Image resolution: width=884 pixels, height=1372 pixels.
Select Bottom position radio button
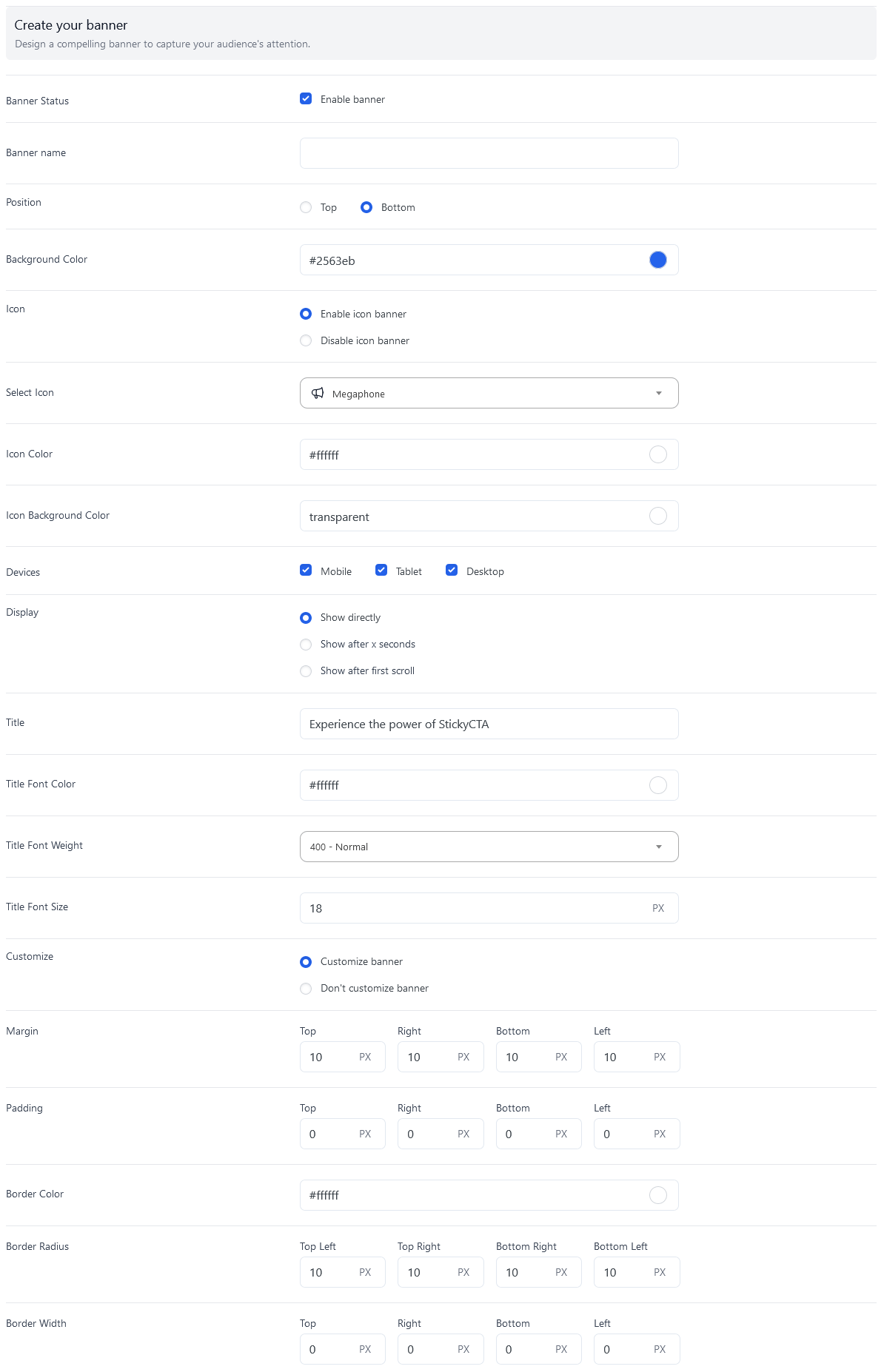366,207
